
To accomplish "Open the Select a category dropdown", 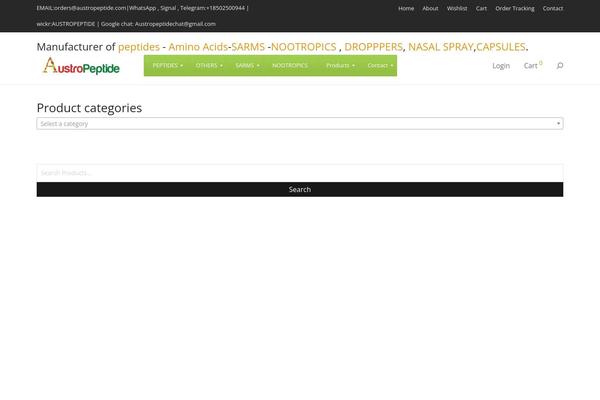I will [x=300, y=124].
